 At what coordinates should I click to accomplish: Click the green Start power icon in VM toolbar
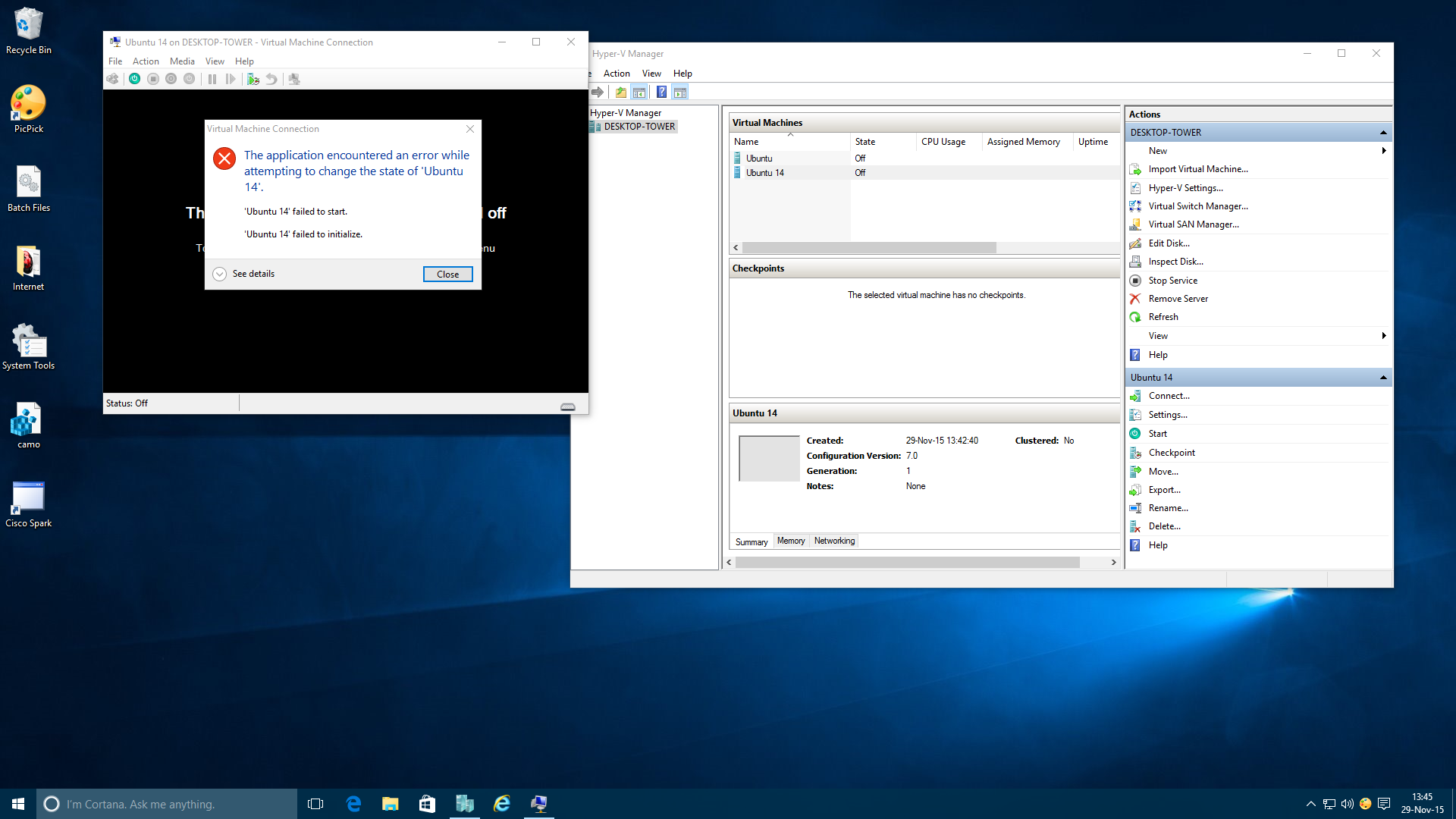(x=134, y=79)
